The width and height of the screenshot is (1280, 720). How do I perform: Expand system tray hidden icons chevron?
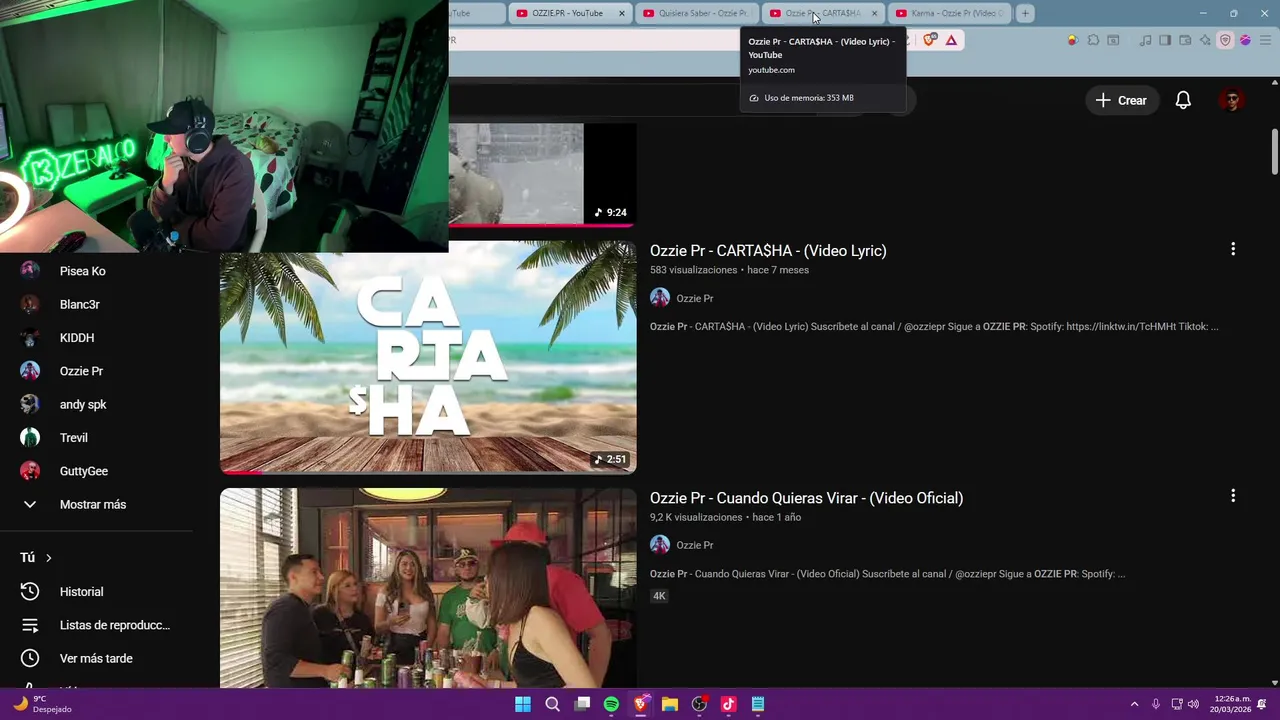pyautogui.click(x=1134, y=704)
